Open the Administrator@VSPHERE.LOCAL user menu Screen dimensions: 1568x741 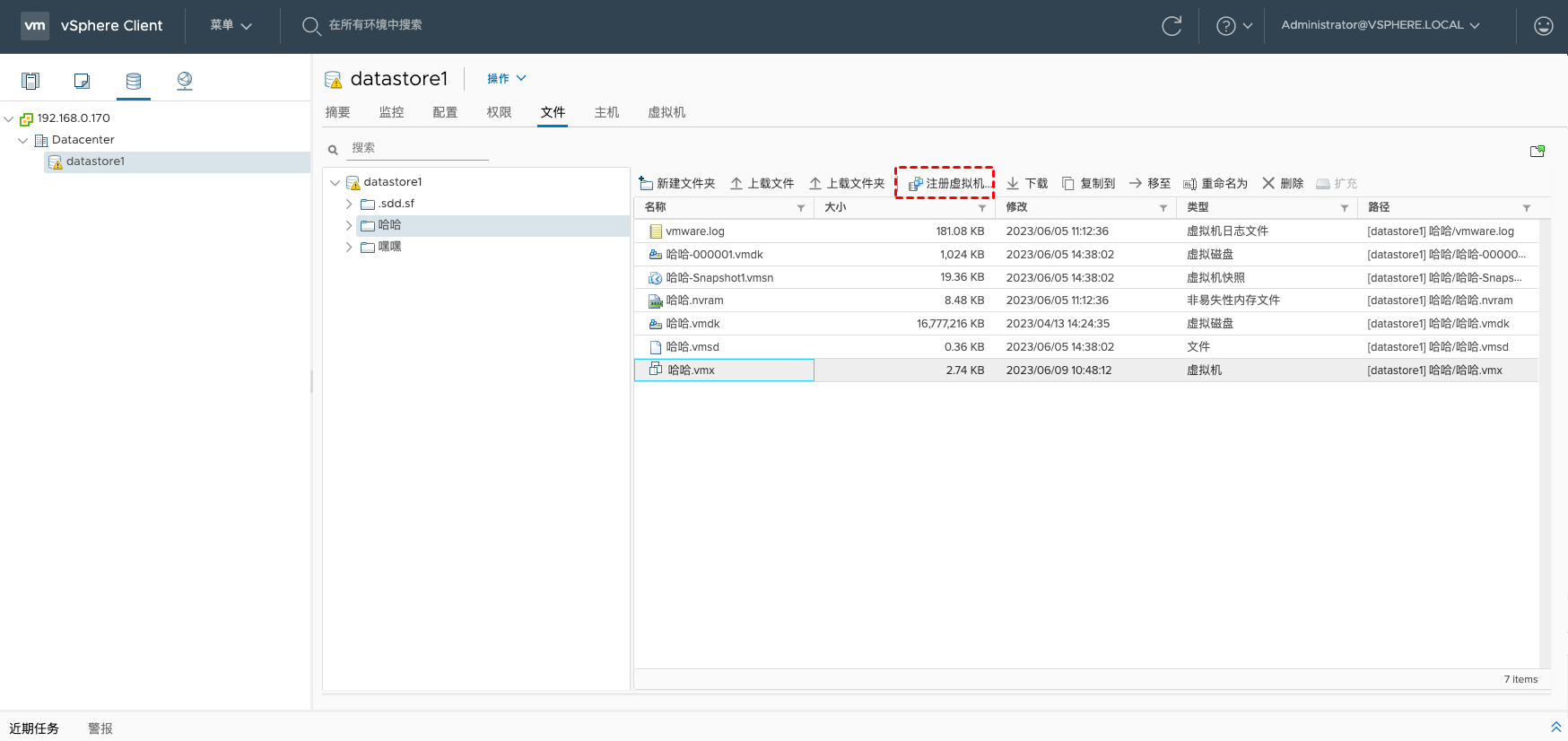click(x=1380, y=25)
